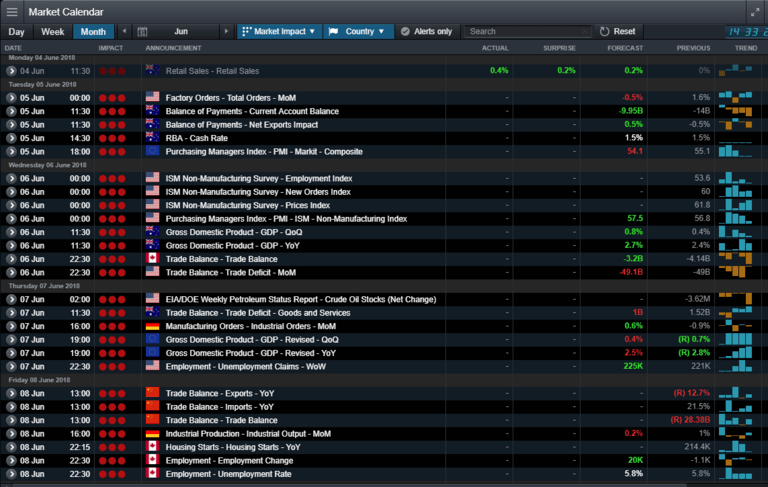Click the impact dots for Net Exports Impact
Screen dimensions: 768x487
click(x=112, y=125)
